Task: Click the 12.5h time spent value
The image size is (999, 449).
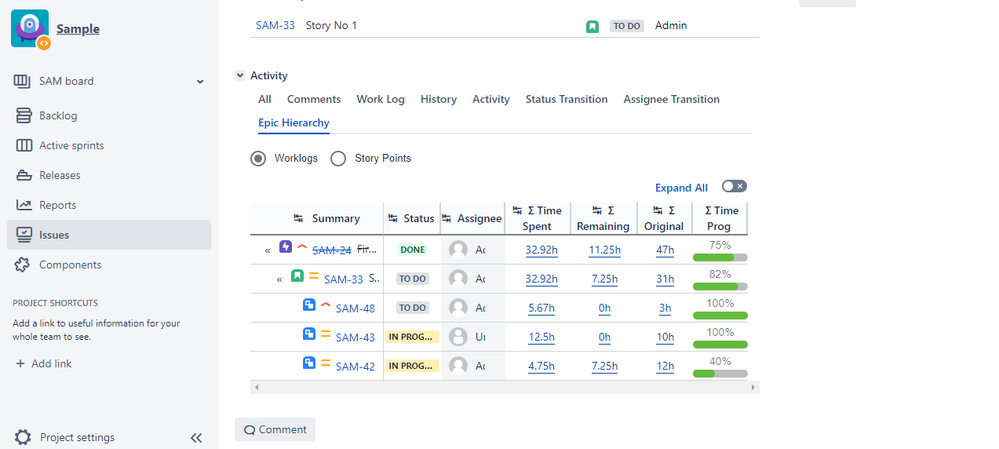Action: [542, 337]
